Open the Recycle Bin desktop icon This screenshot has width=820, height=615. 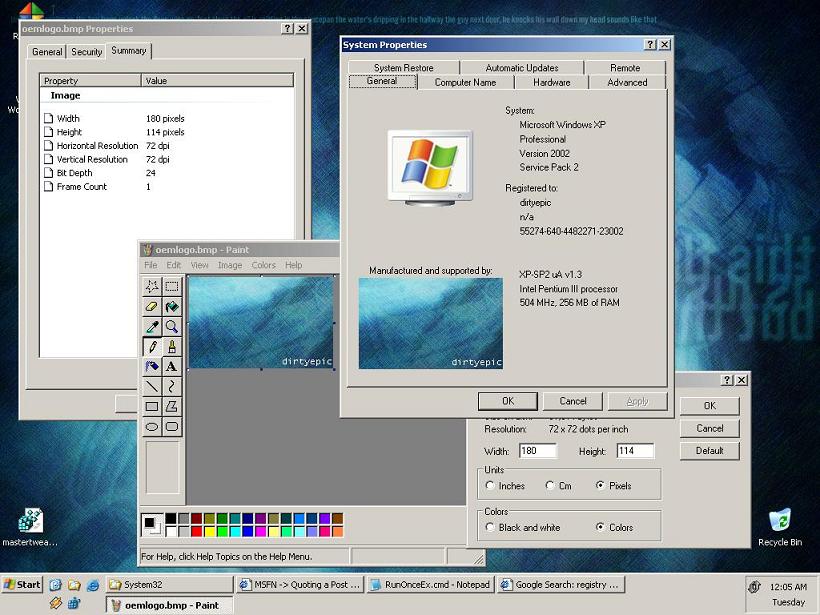coord(780,527)
